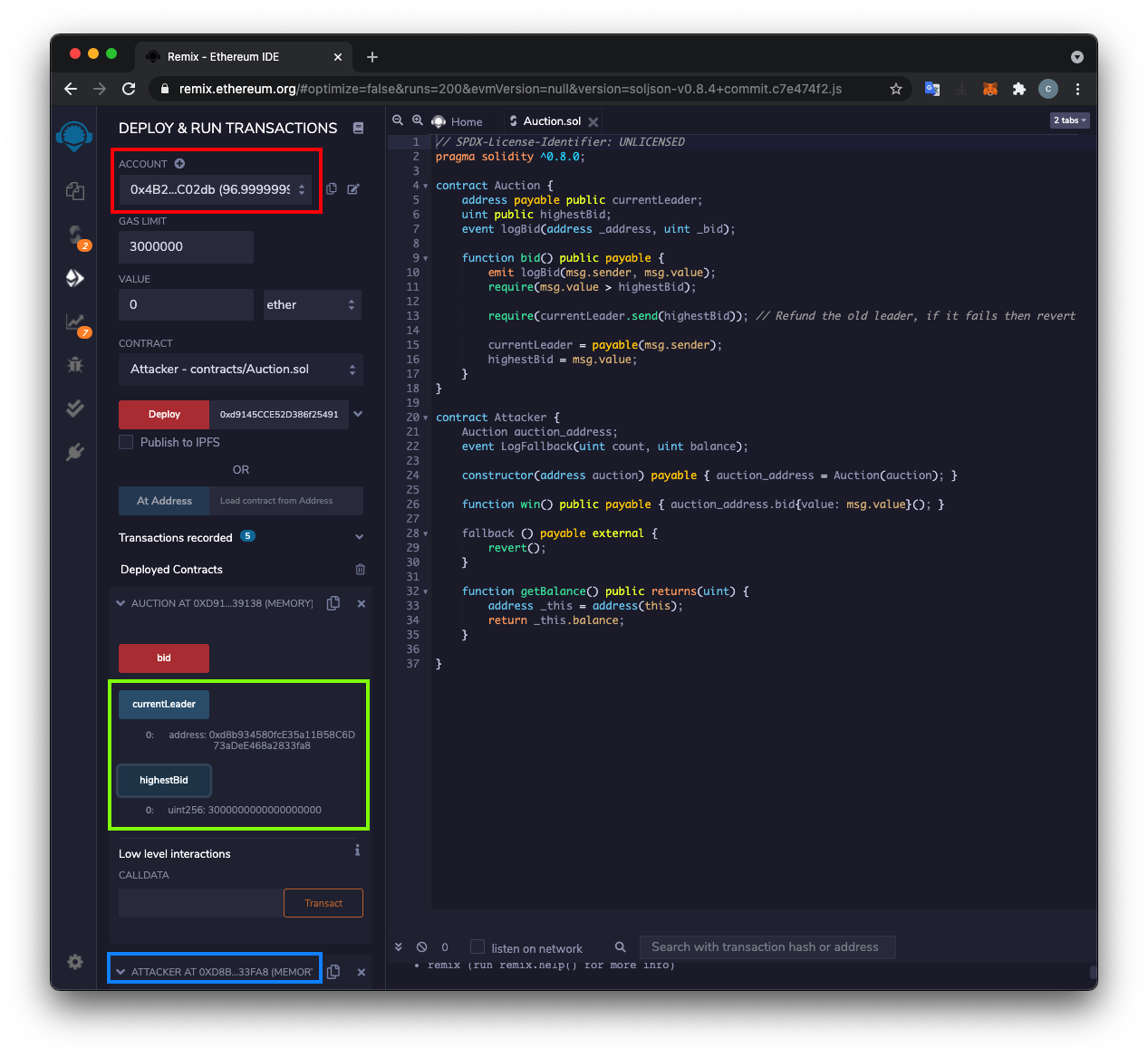Image resolution: width=1148 pixels, height=1057 pixels.
Task: Open the documentation icon beside panel title
Action: [x=358, y=128]
